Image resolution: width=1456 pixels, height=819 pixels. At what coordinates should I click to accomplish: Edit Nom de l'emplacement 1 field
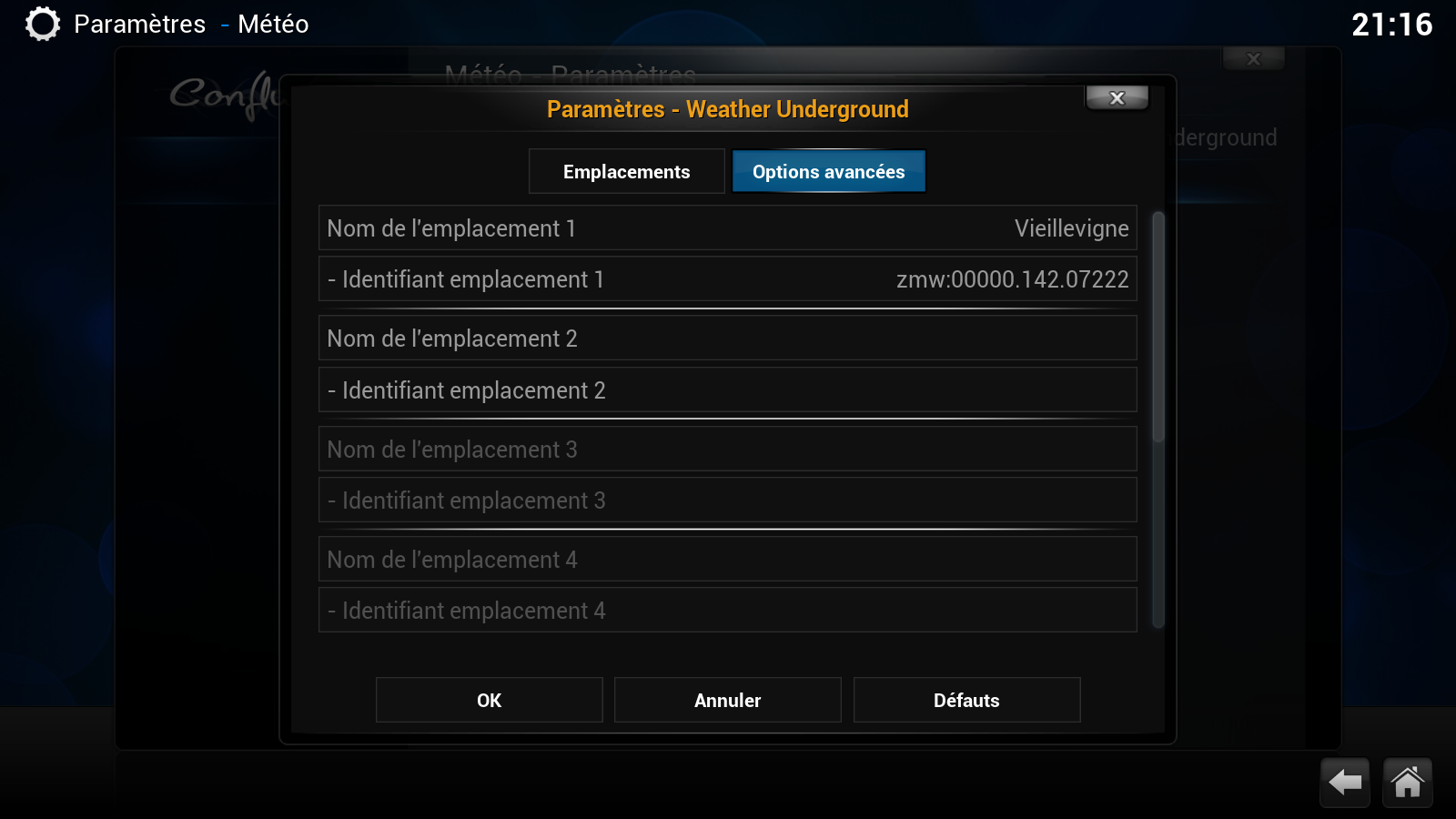point(727,228)
